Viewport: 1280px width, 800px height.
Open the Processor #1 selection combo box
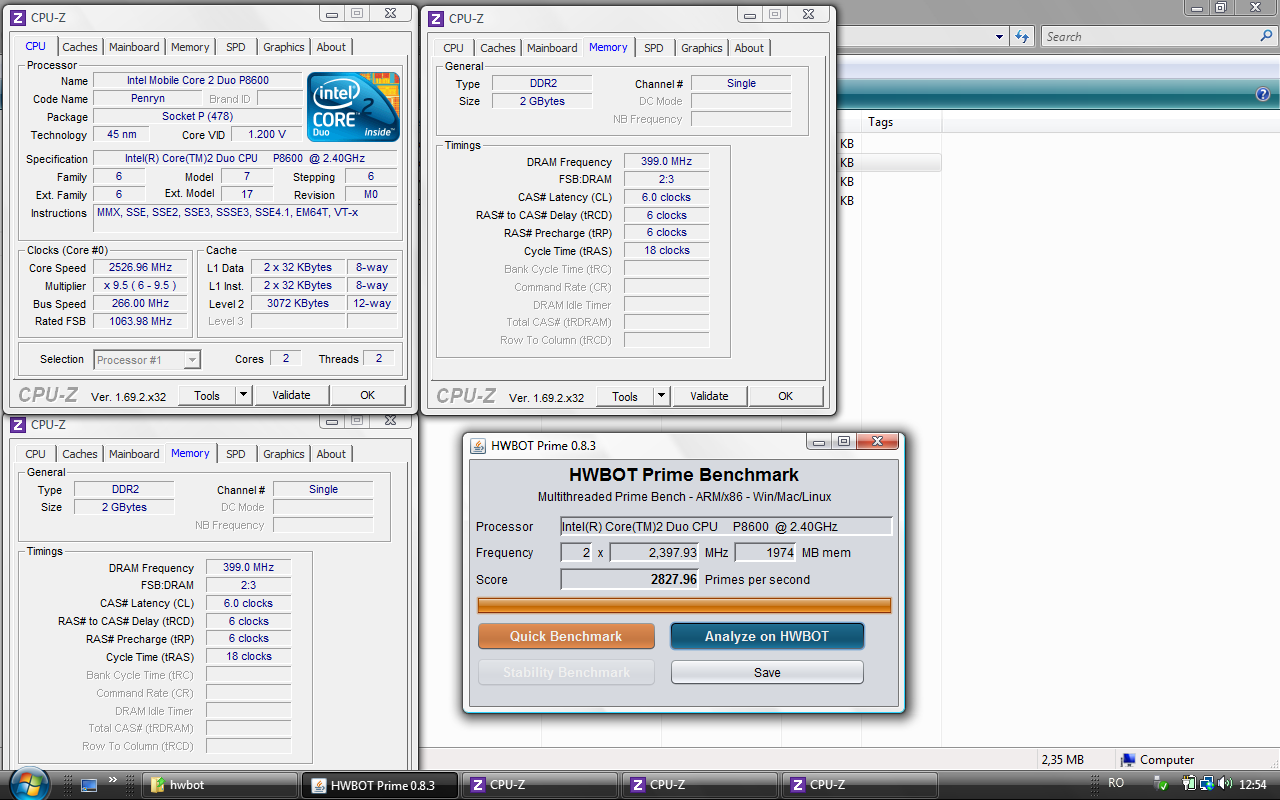coord(147,360)
